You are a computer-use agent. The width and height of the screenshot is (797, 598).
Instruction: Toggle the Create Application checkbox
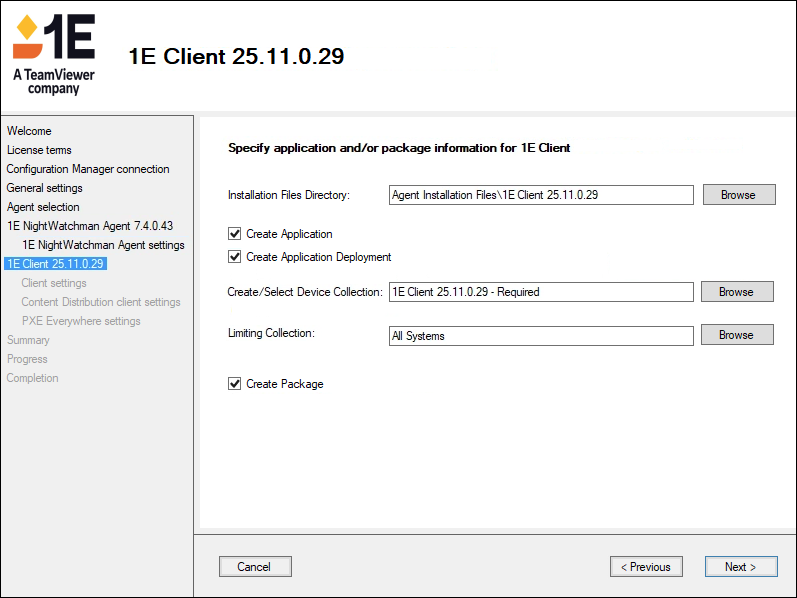pyautogui.click(x=235, y=234)
